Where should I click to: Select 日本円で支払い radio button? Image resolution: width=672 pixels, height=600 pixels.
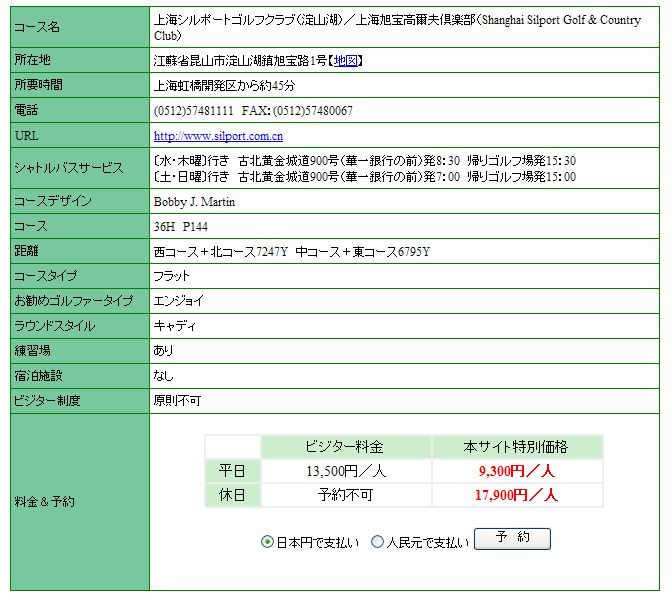[267, 542]
